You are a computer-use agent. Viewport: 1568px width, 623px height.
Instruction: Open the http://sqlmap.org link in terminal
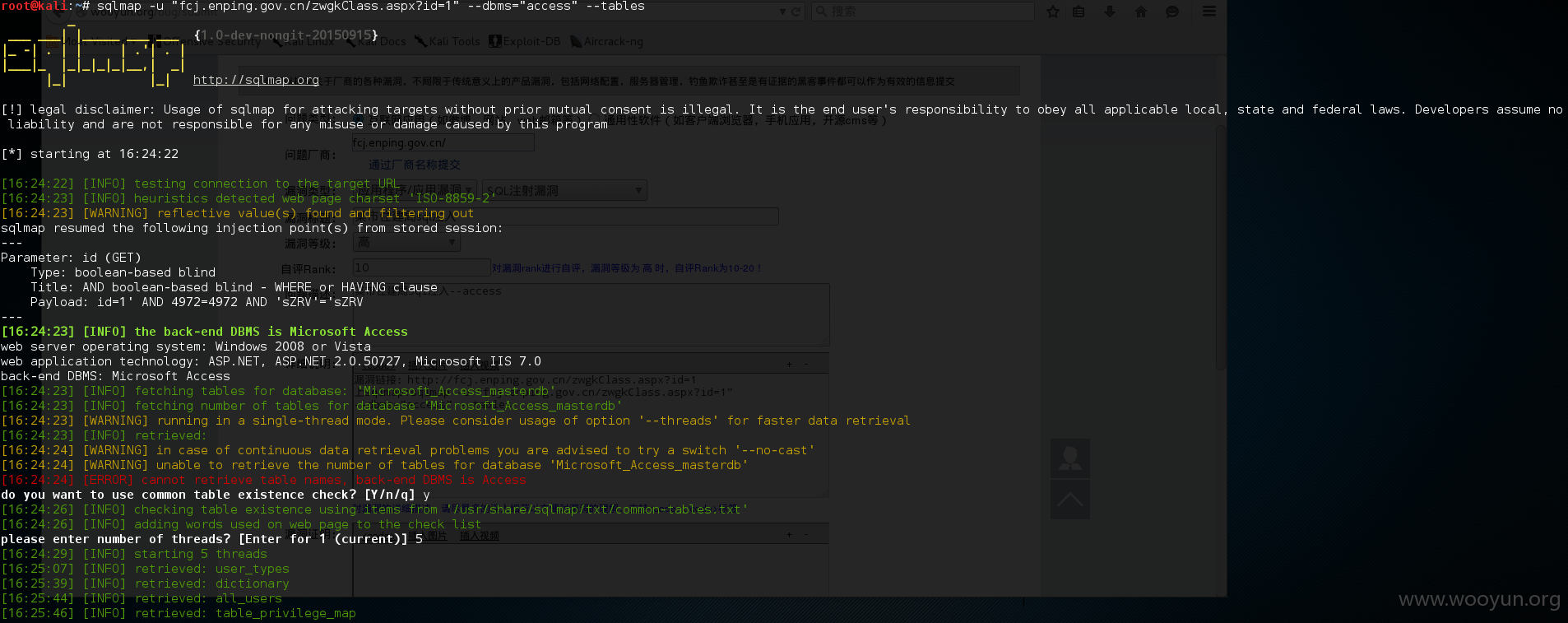click(256, 80)
